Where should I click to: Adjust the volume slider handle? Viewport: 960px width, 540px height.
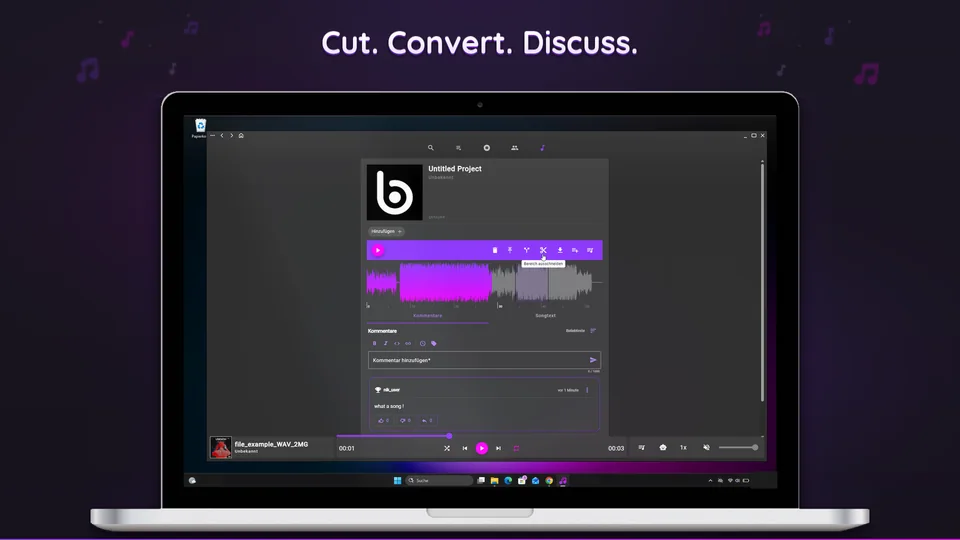tap(755, 448)
